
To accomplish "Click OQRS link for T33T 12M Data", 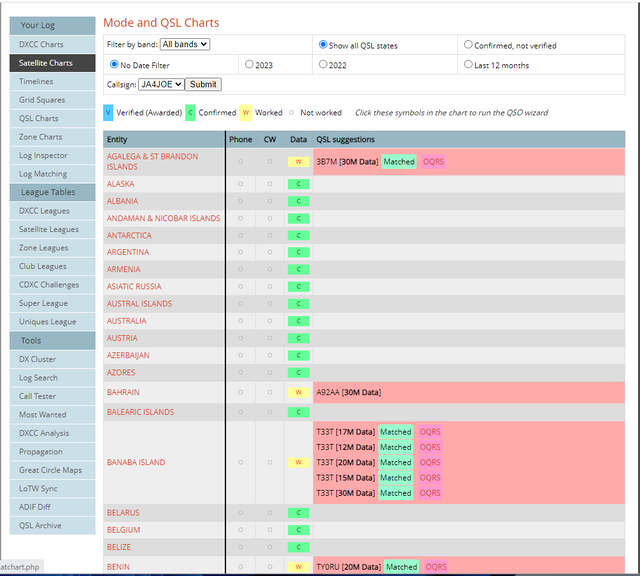I will click(x=430, y=447).
